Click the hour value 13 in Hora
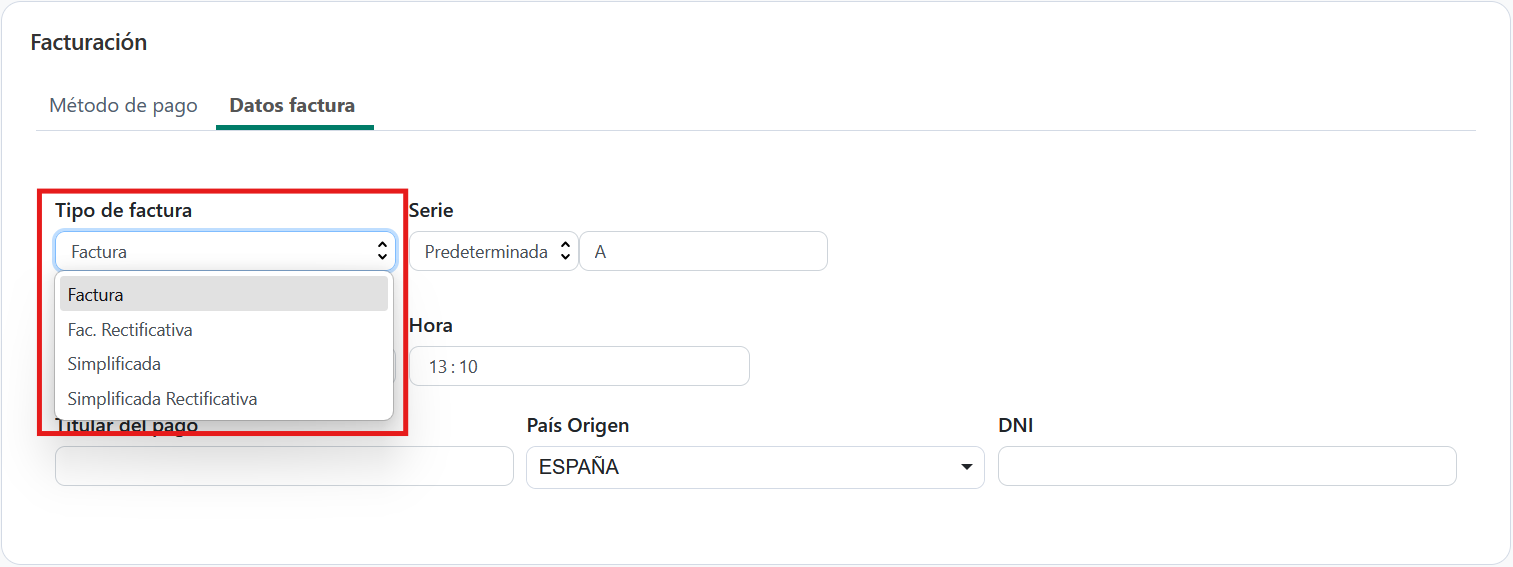The width and height of the screenshot is (1513, 567). (x=437, y=367)
